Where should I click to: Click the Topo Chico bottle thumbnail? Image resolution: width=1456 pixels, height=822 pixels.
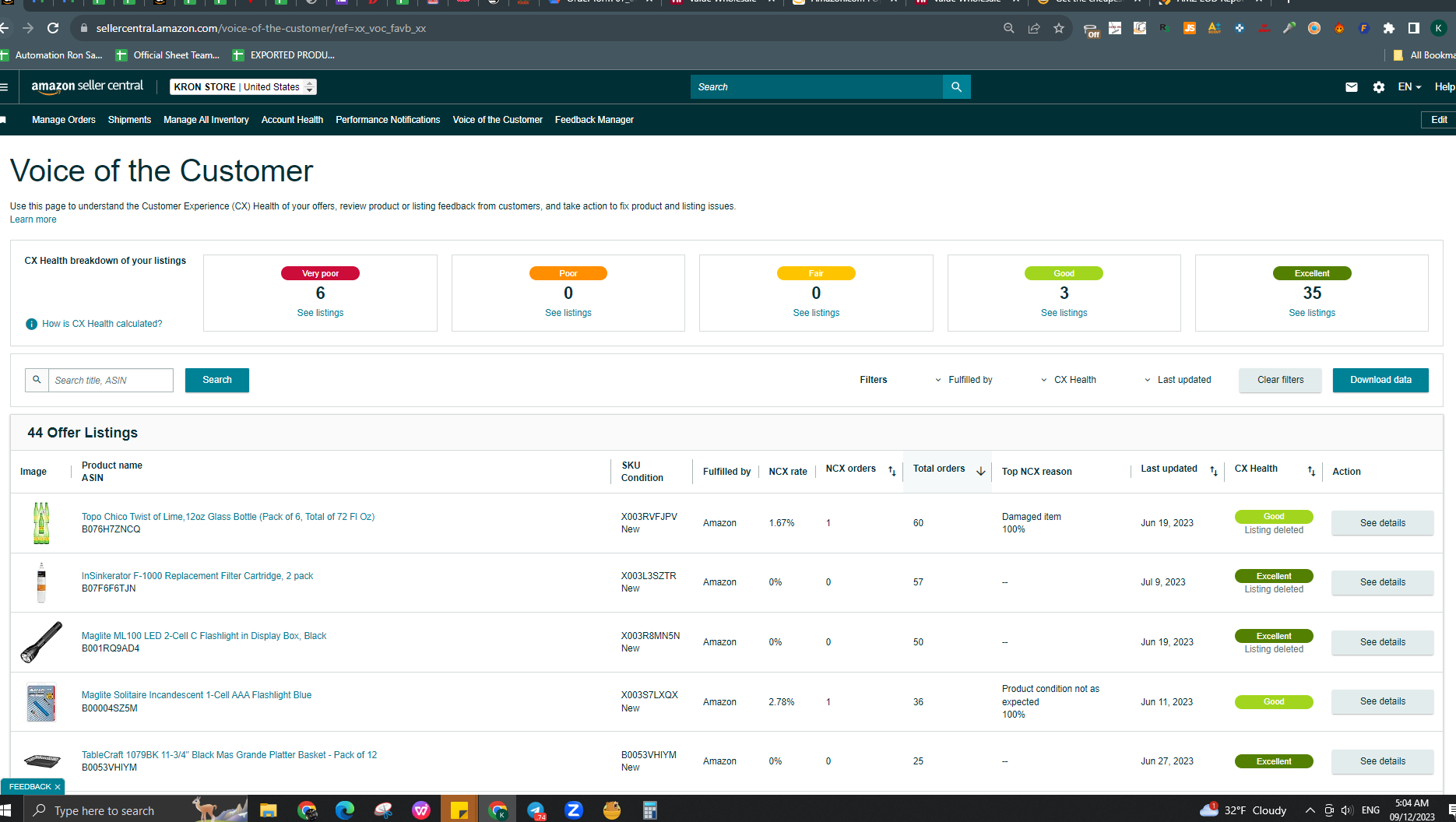(x=41, y=523)
